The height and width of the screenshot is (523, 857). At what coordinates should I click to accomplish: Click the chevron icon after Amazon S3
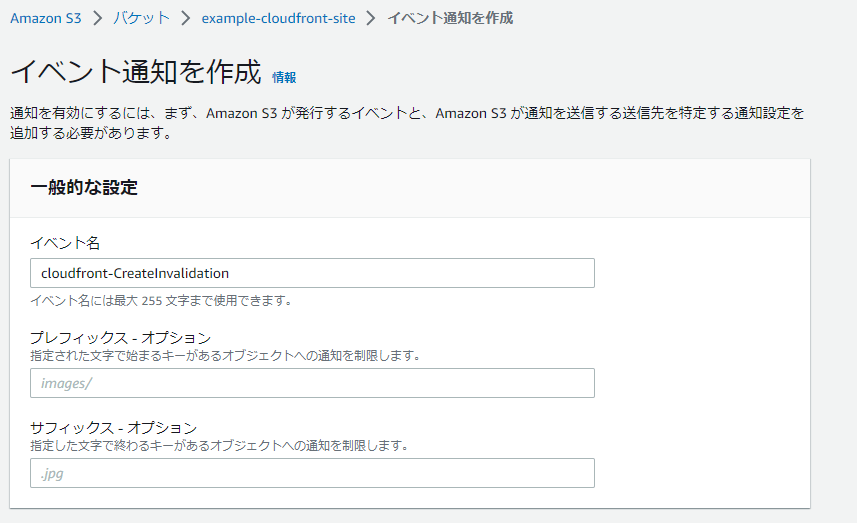[x=97, y=18]
